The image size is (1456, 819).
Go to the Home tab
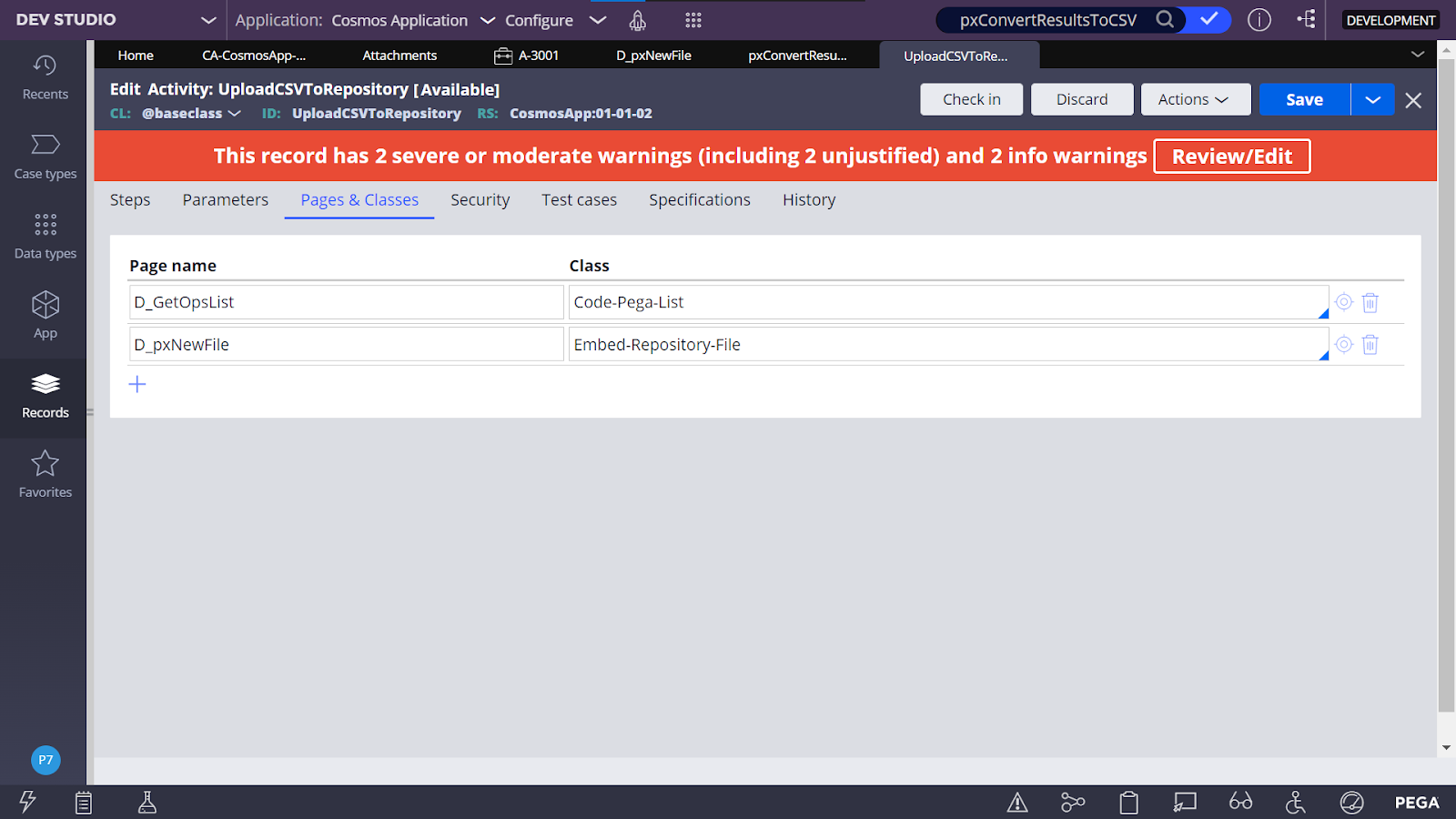[x=136, y=56]
